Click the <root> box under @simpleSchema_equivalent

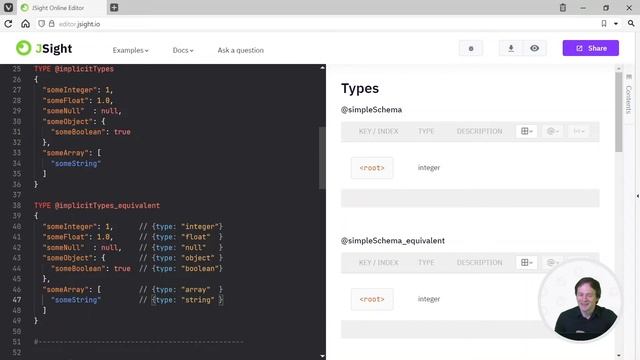pos(372,299)
